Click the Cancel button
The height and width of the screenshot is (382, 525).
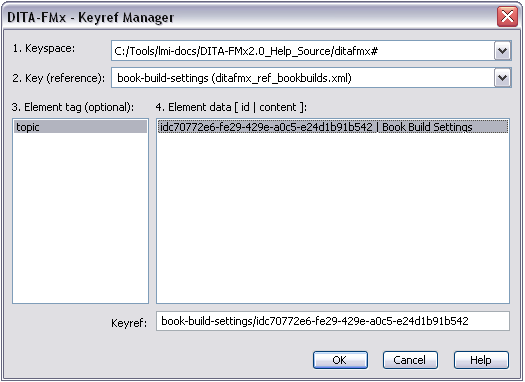[x=410, y=360]
